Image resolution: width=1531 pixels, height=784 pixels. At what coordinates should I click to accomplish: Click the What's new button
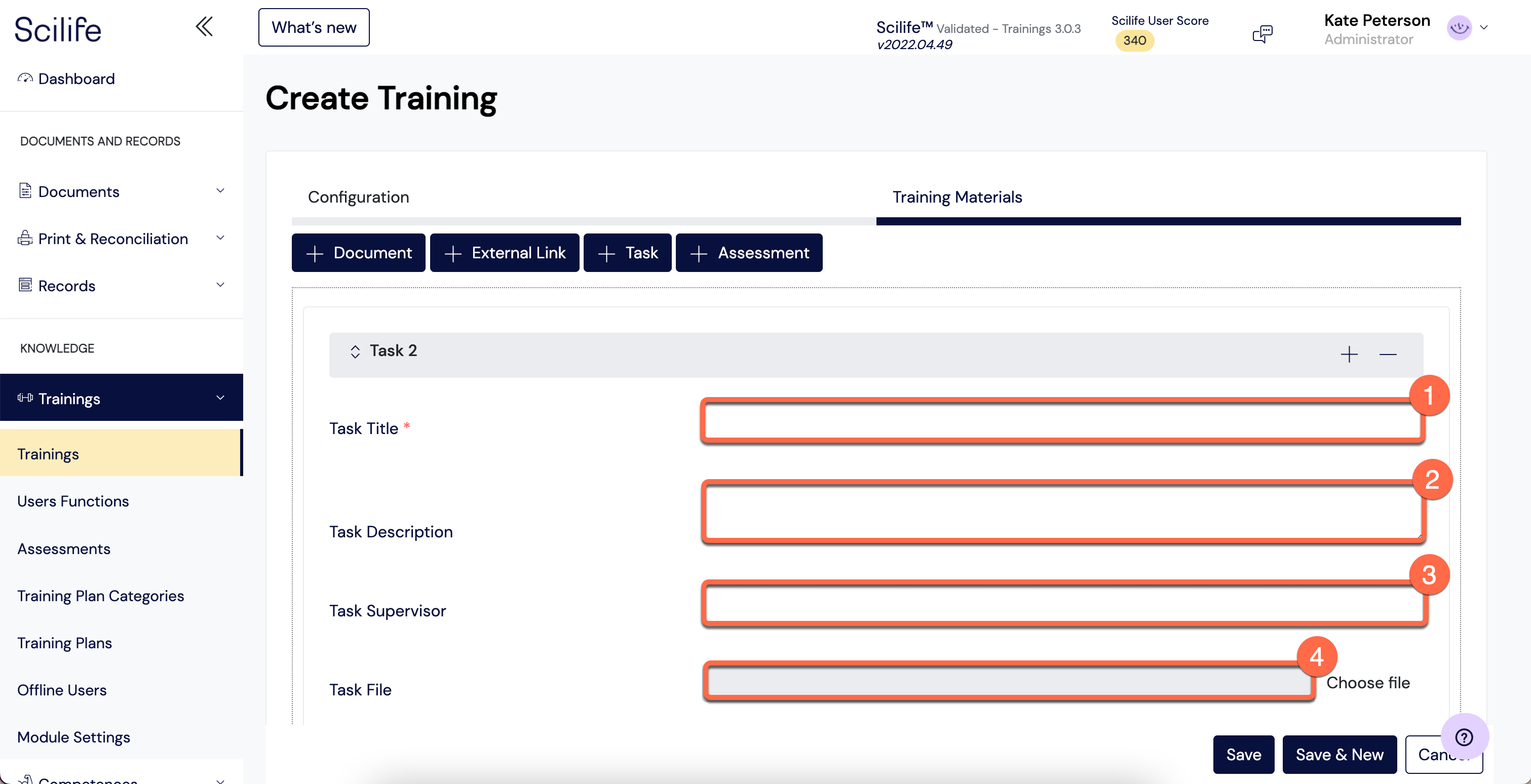[314, 27]
